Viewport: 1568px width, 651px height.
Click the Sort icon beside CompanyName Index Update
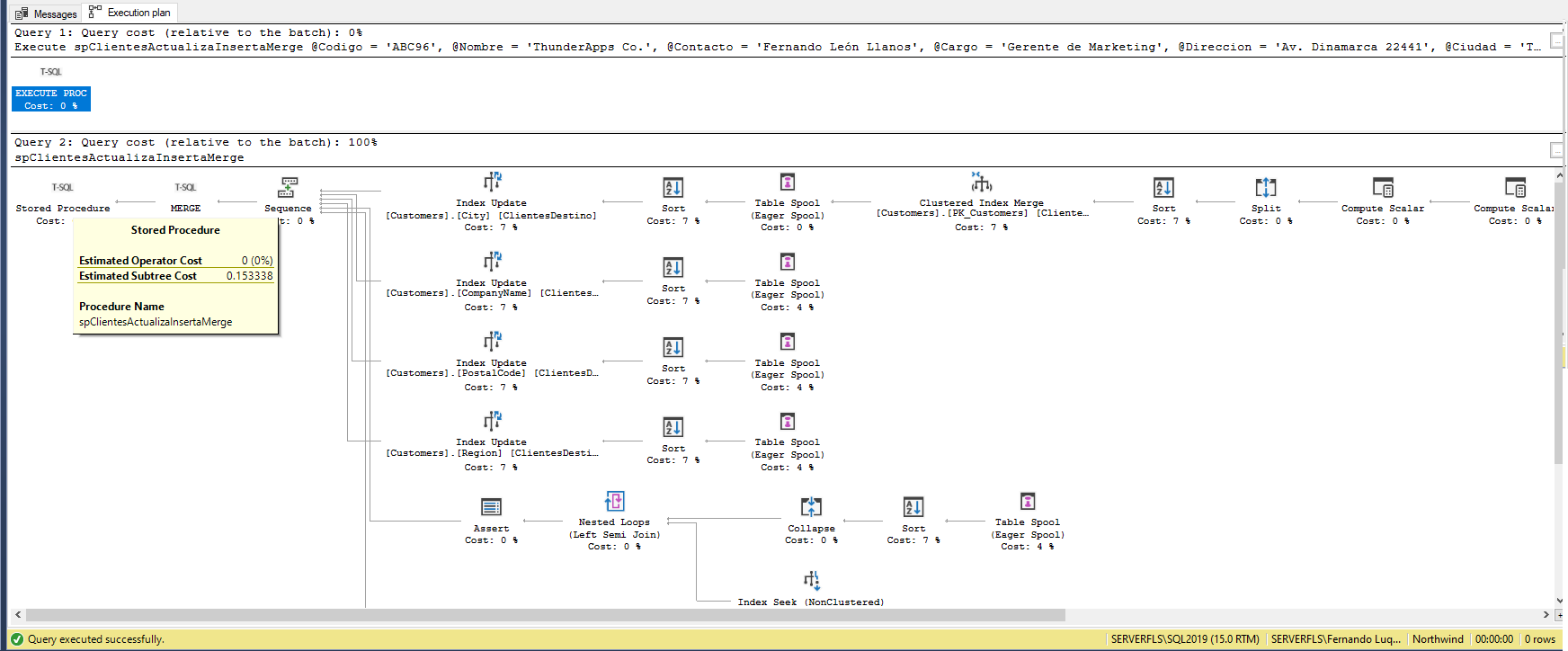673,268
